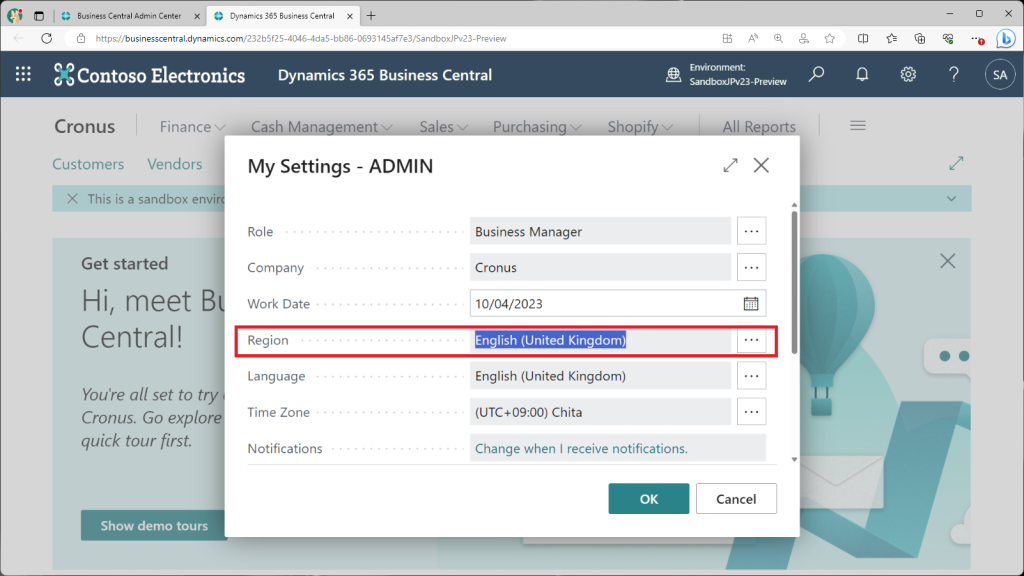This screenshot has width=1024, height=576.
Task: Open browser collections icon
Action: coord(920,39)
